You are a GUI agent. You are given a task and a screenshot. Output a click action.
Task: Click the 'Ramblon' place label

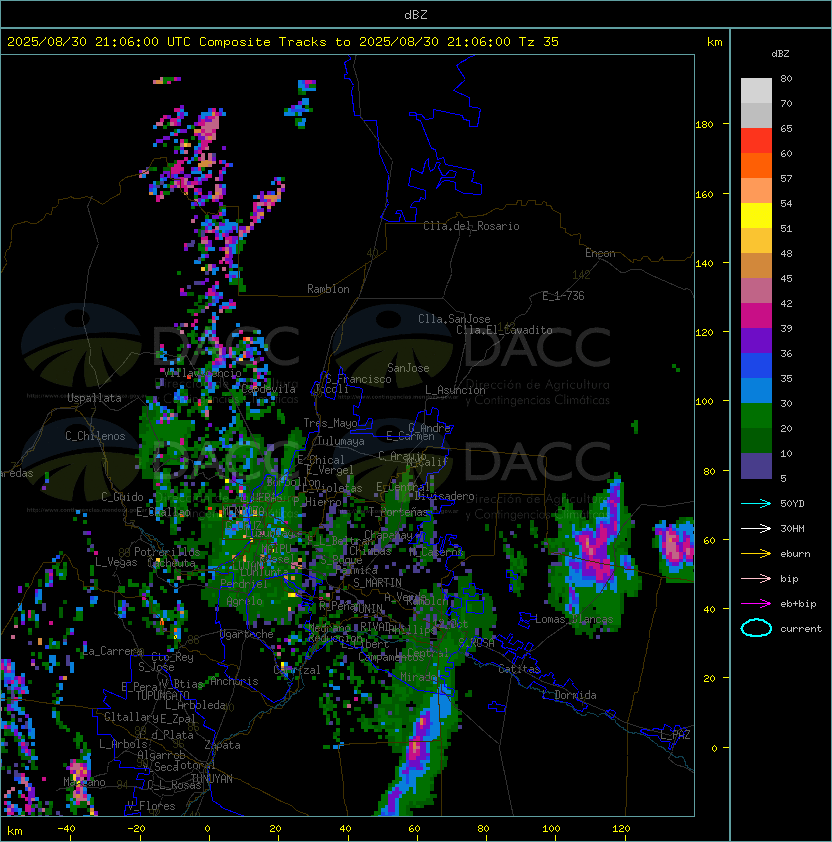[x=328, y=289]
